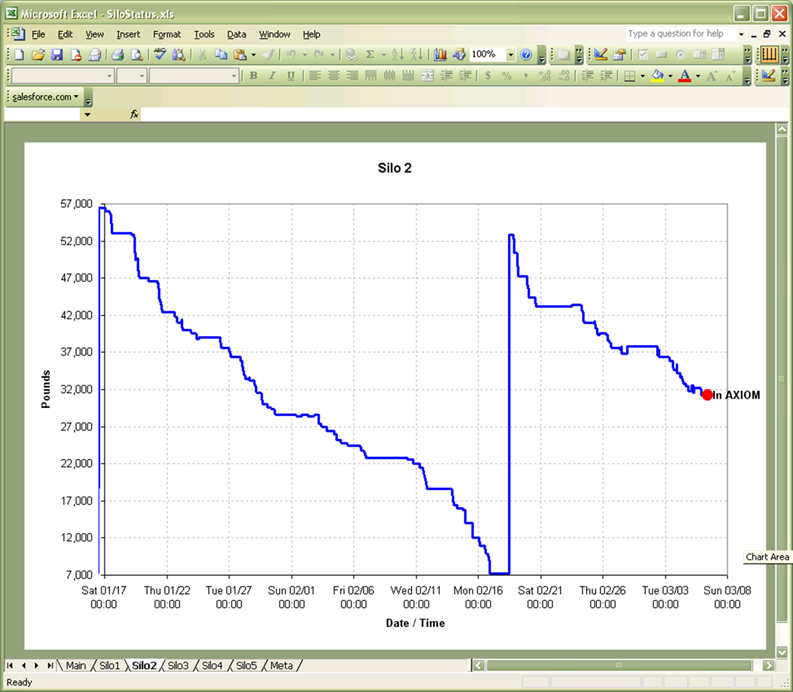Click the last-sheet tab navigation arrow
Image resolution: width=793 pixels, height=692 pixels.
50,666
